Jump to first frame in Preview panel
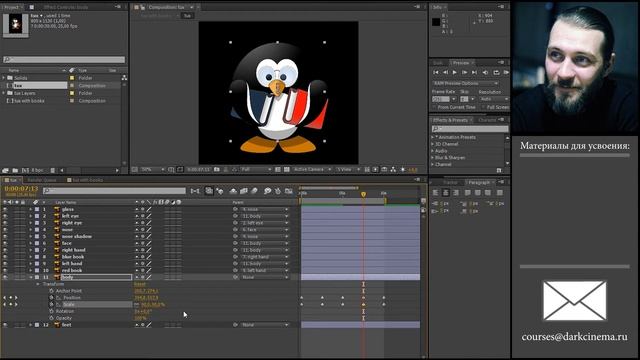Screen dimensions: 640x360 (436, 72)
